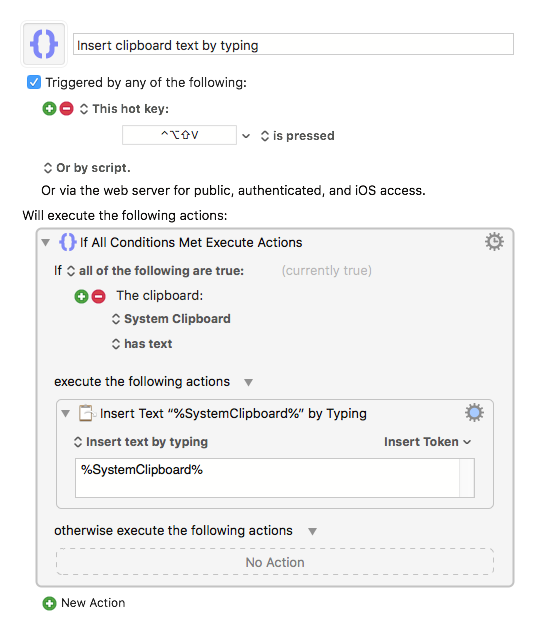Change the 'has text' condition option
This screenshot has width=535, height=631.
(142, 344)
